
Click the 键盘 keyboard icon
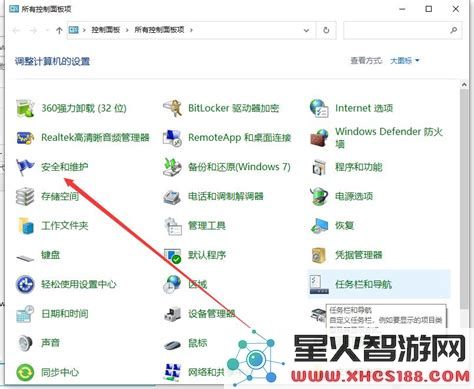25,257
